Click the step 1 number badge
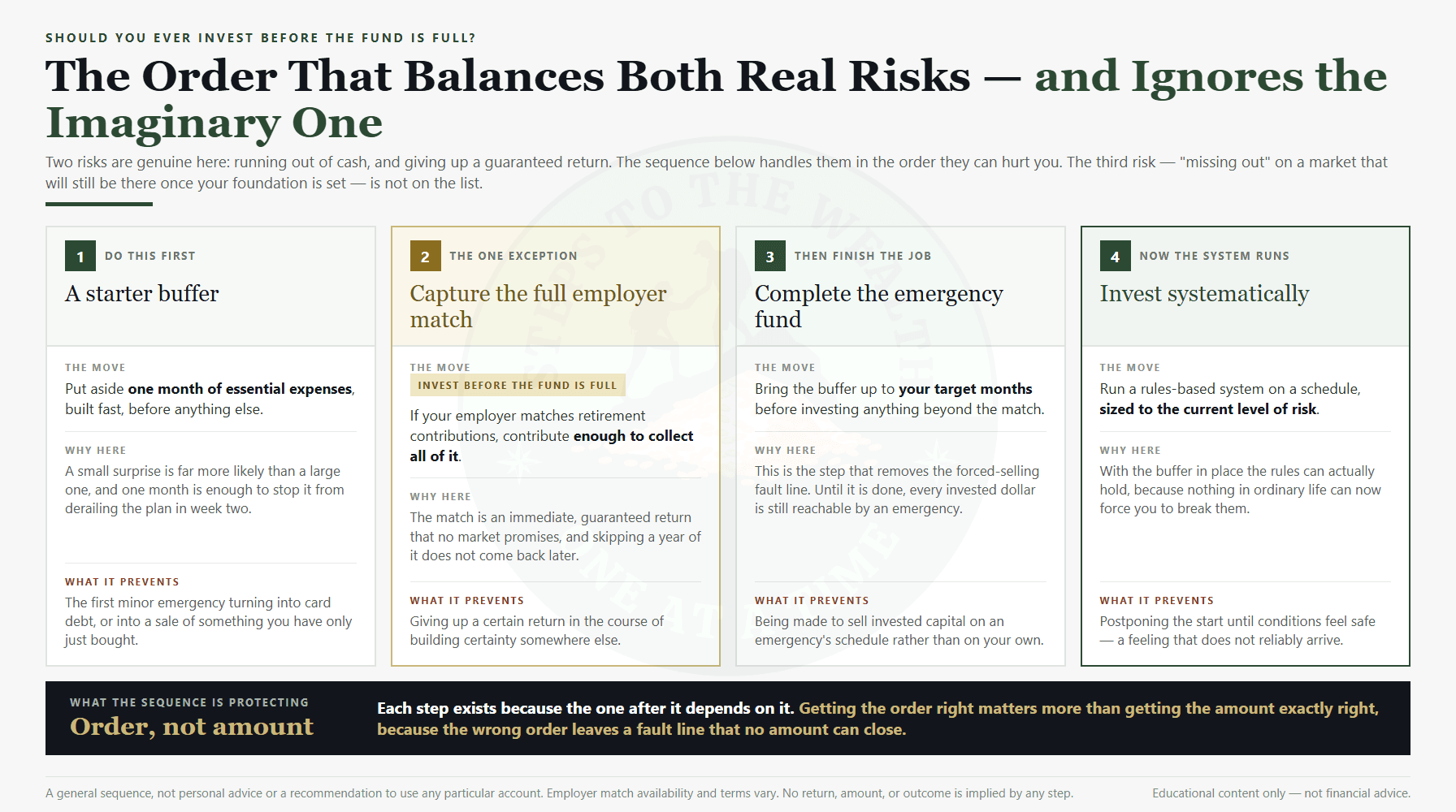The image size is (1456, 812). pyautogui.click(x=80, y=257)
